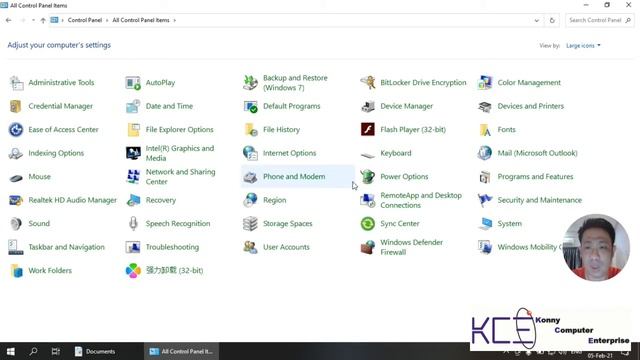Expand the View by Large icons dropdown
640x360 pixels.
pos(583,46)
